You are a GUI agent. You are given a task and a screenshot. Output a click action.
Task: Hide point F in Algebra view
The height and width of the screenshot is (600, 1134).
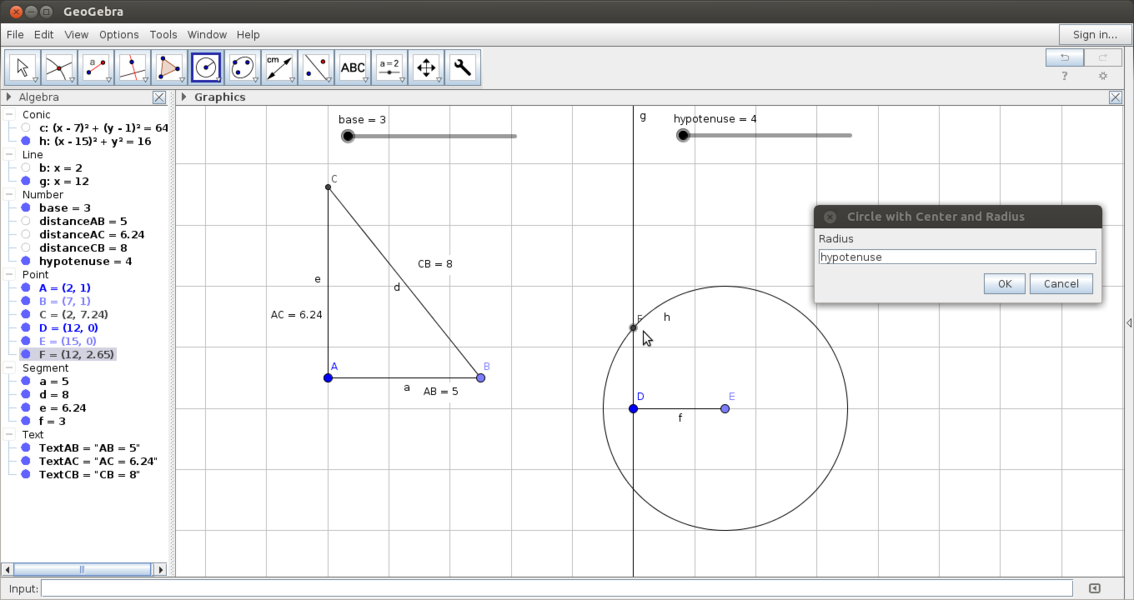[x=24, y=354]
